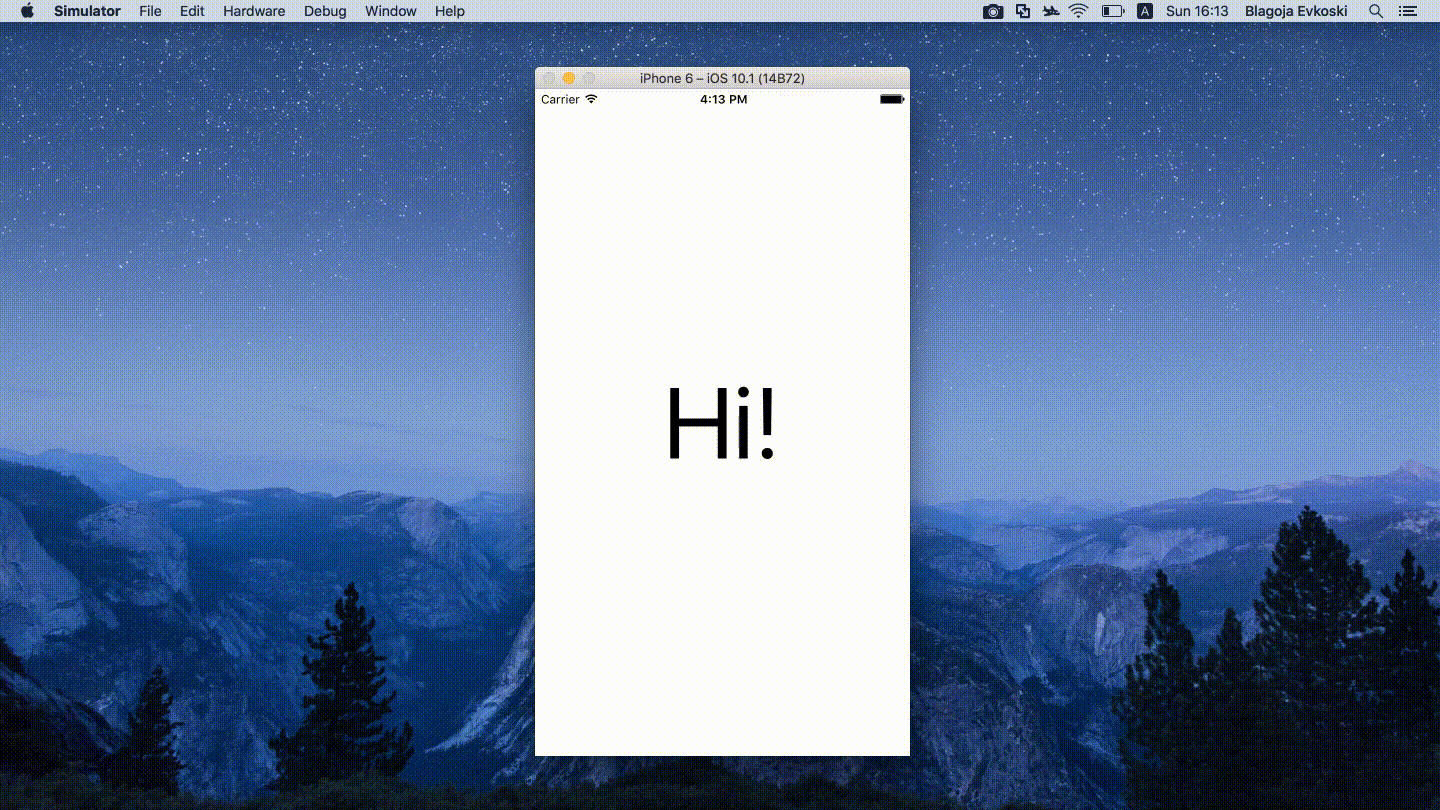
Task: Open the File menu
Action: click(150, 11)
